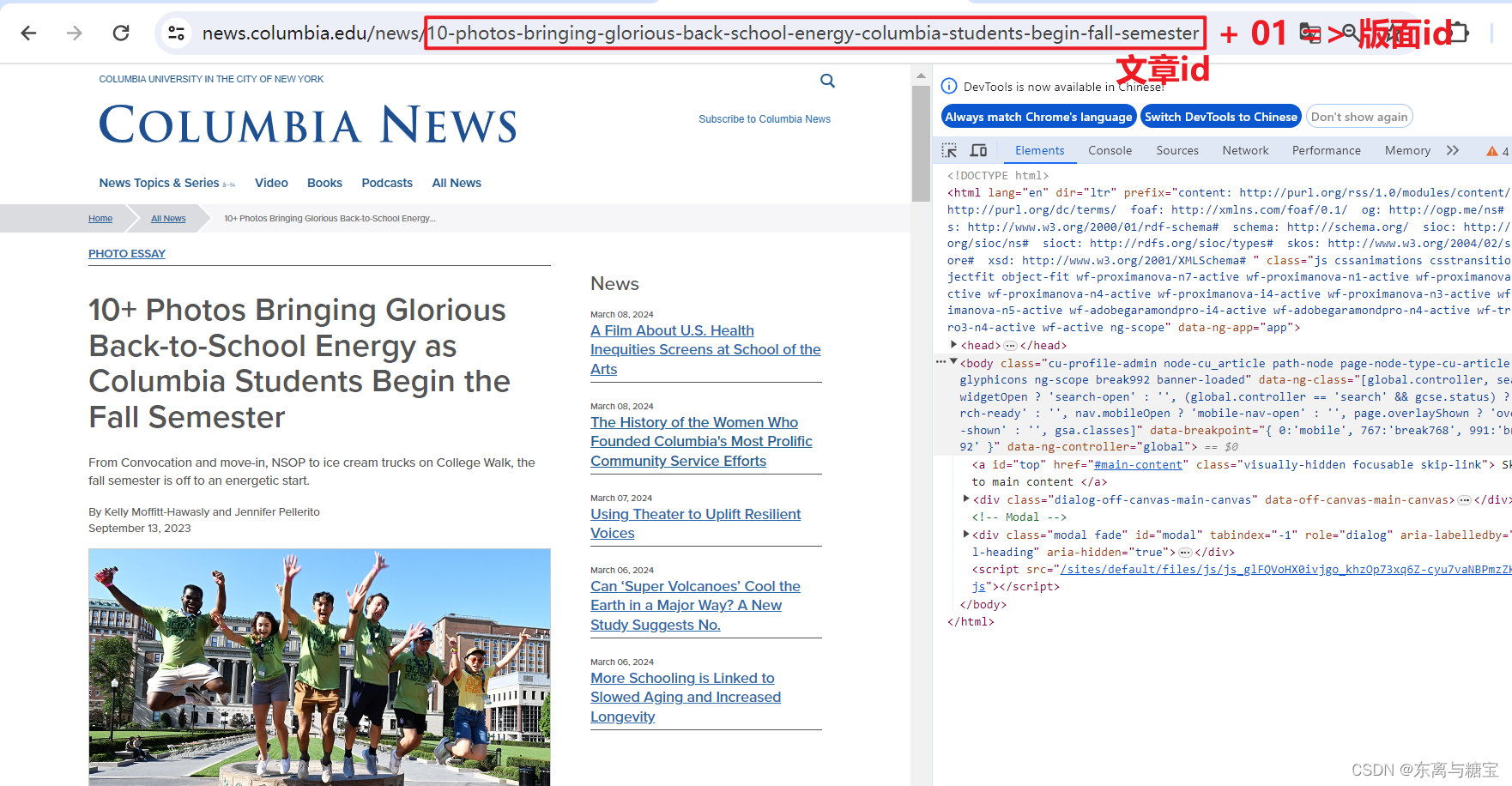Collapse the body element node

pos(953,362)
